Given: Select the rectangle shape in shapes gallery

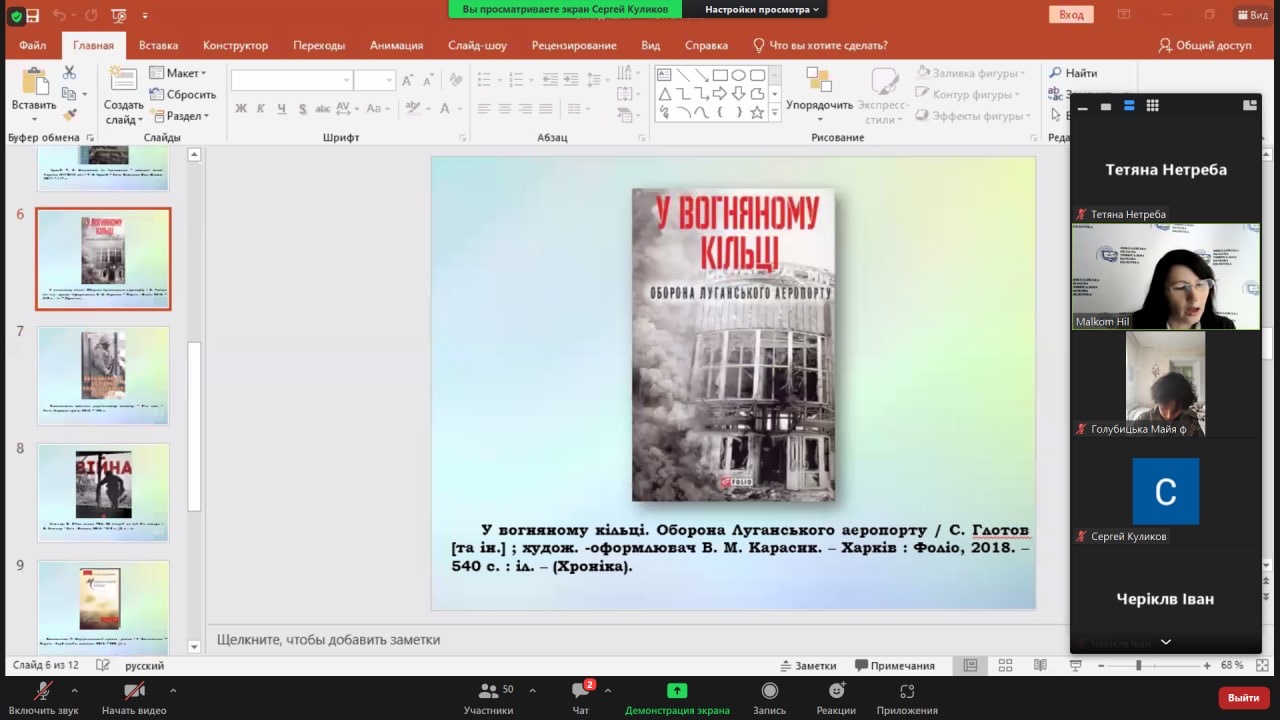Looking at the screenshot, I should coord(720,75).
